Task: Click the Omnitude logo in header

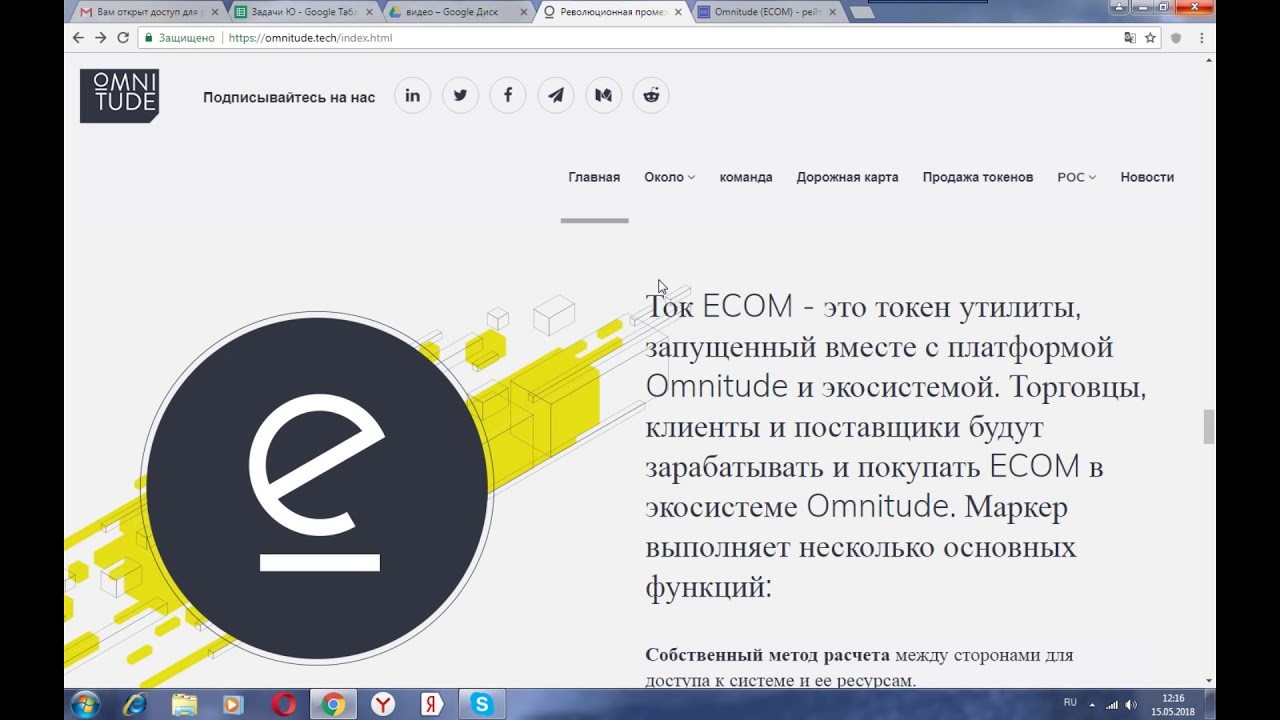Action: tap(119, 96)
